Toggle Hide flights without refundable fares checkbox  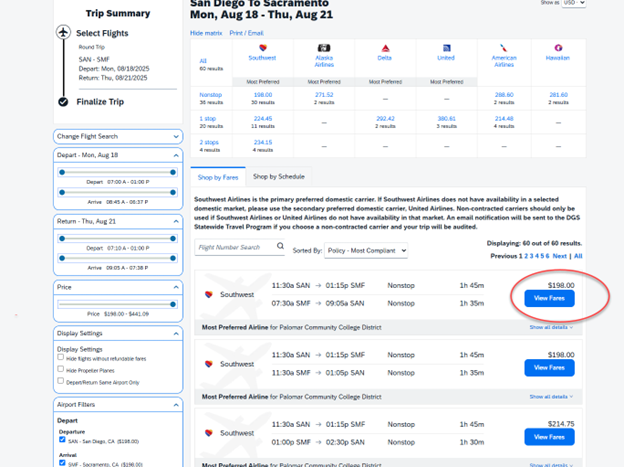click(x=60, y=357)
